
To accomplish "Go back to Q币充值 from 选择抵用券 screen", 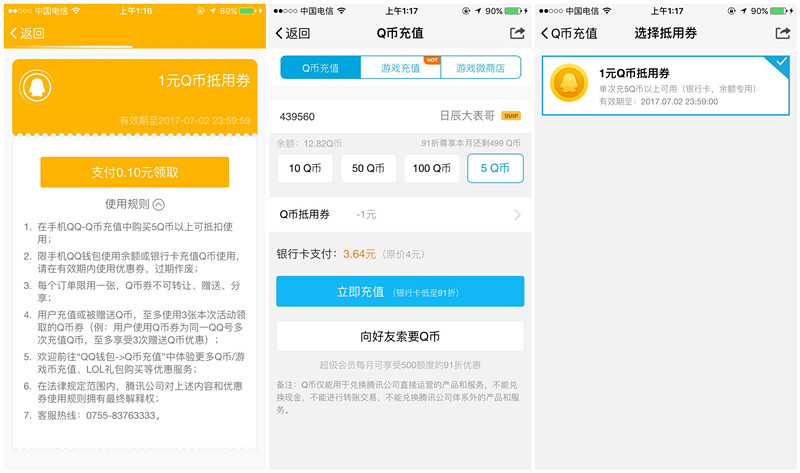I will (568, 33).
